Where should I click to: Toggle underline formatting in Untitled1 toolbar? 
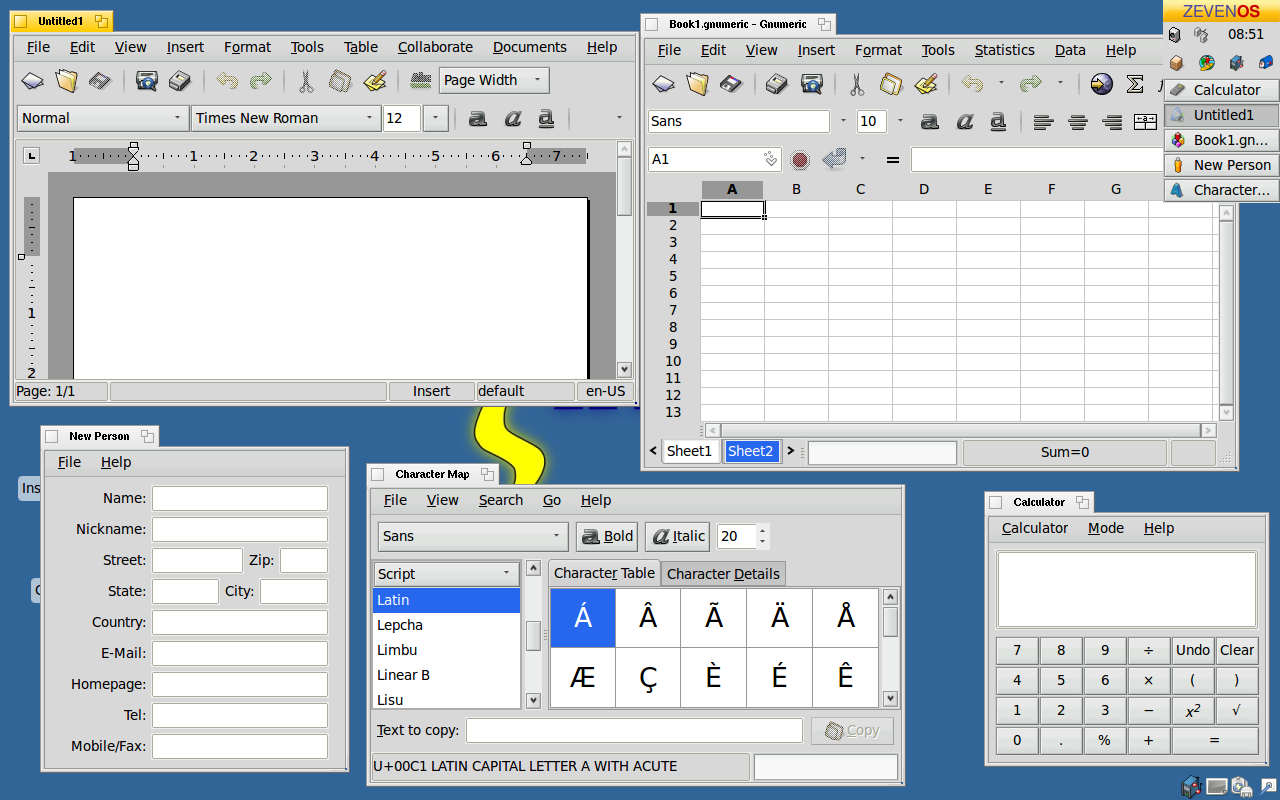tap(546, 119)
